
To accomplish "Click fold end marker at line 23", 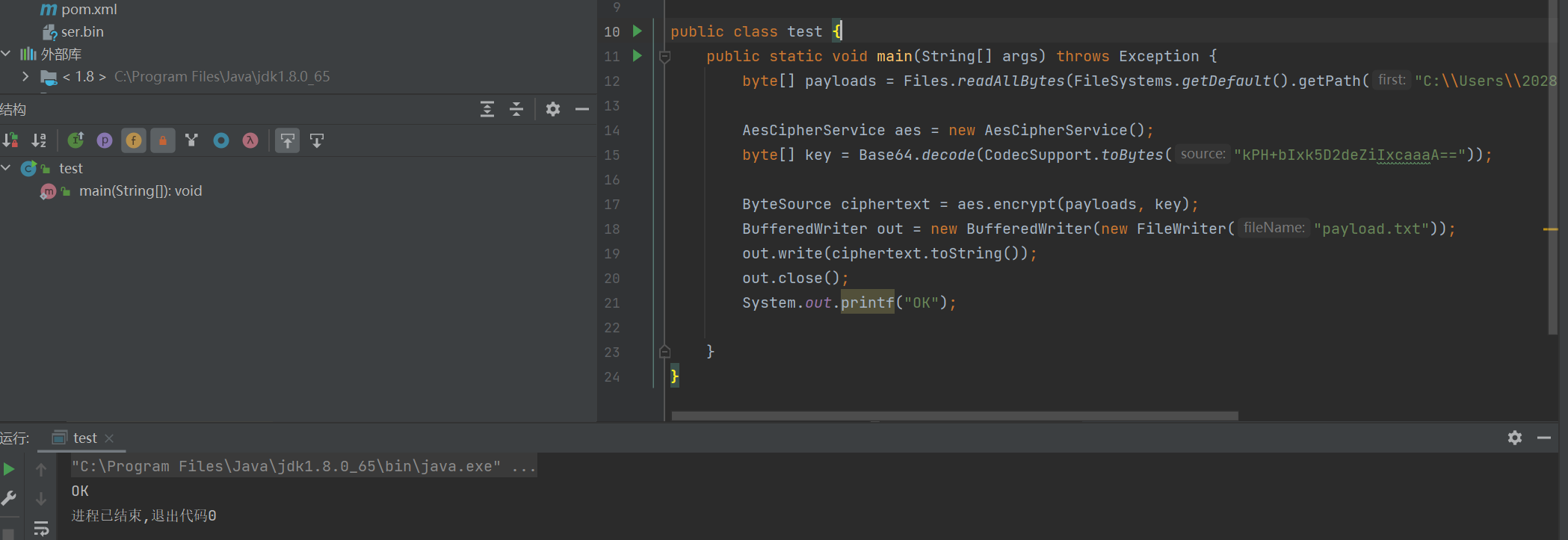I will click(664, 351).
